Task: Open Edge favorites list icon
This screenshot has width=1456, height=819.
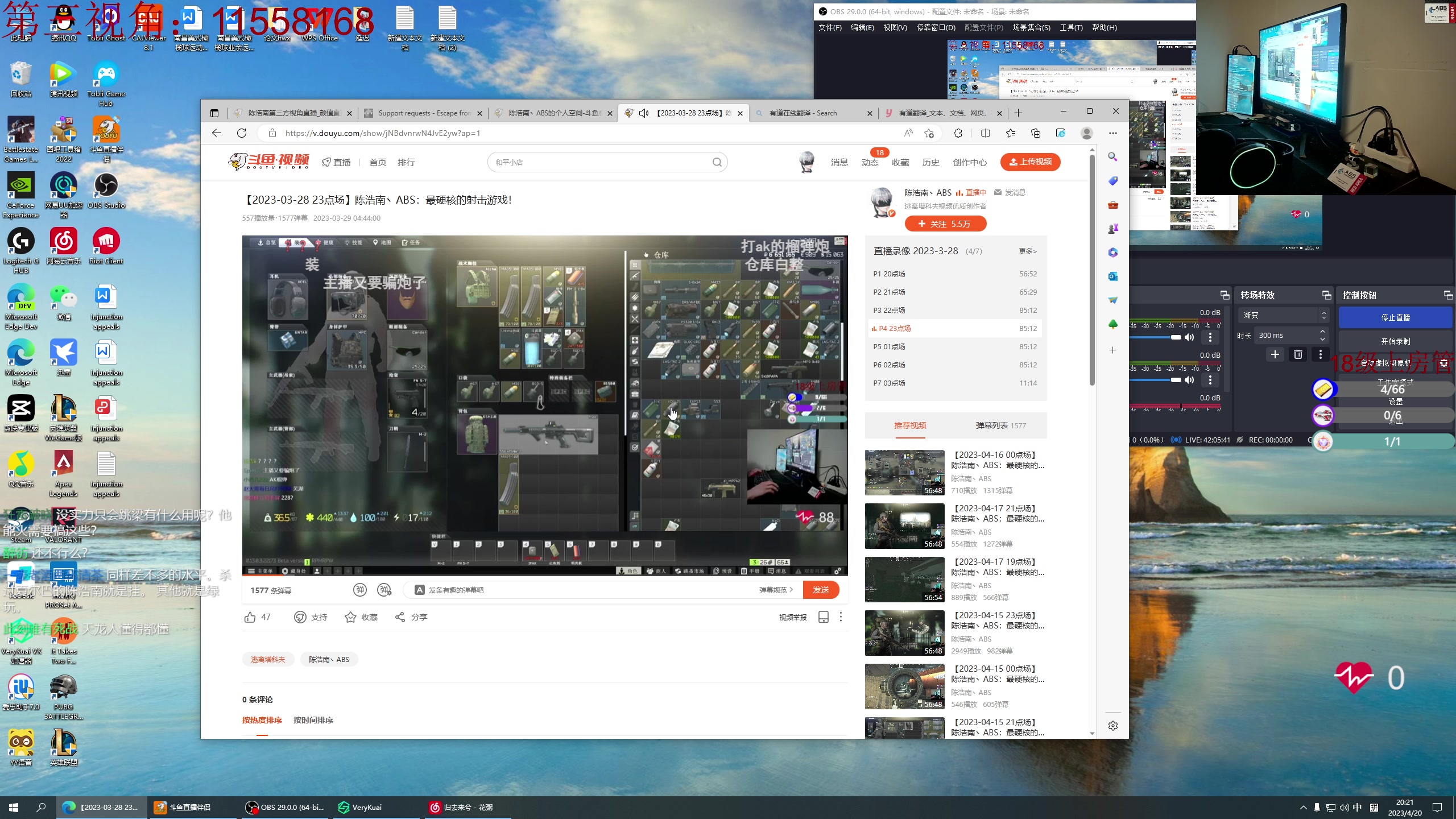Action: tap(1011, 133)
